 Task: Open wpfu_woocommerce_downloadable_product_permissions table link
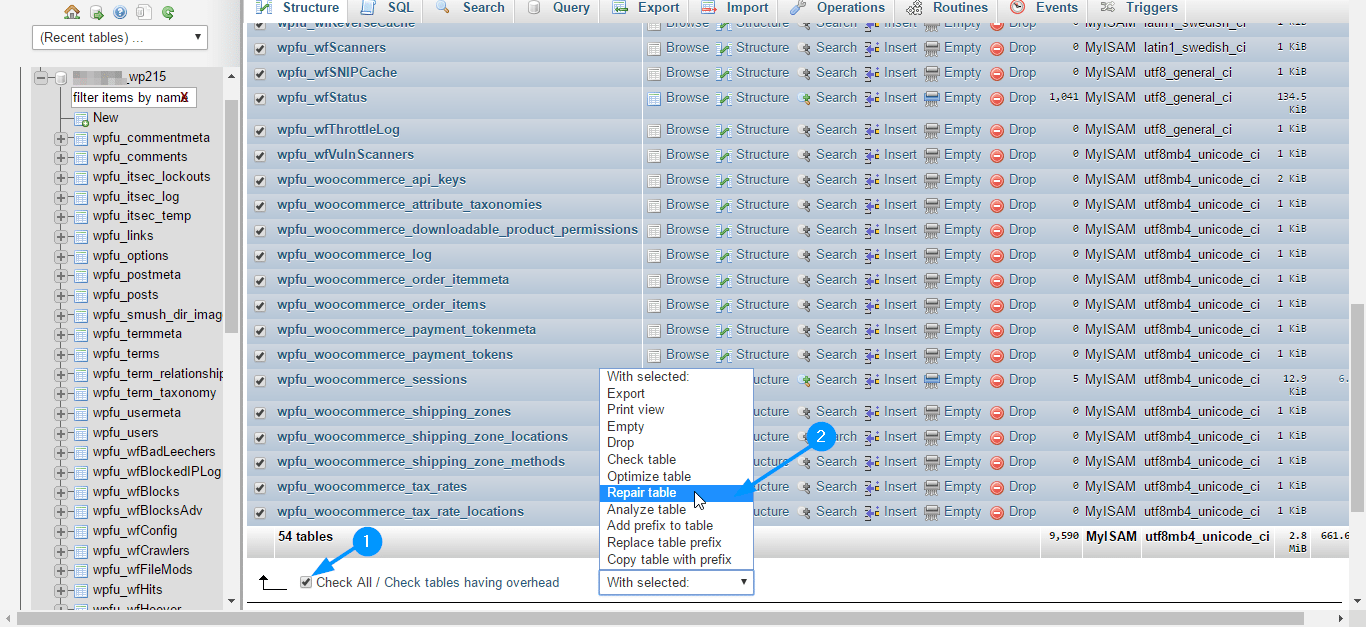coord(458,230)
